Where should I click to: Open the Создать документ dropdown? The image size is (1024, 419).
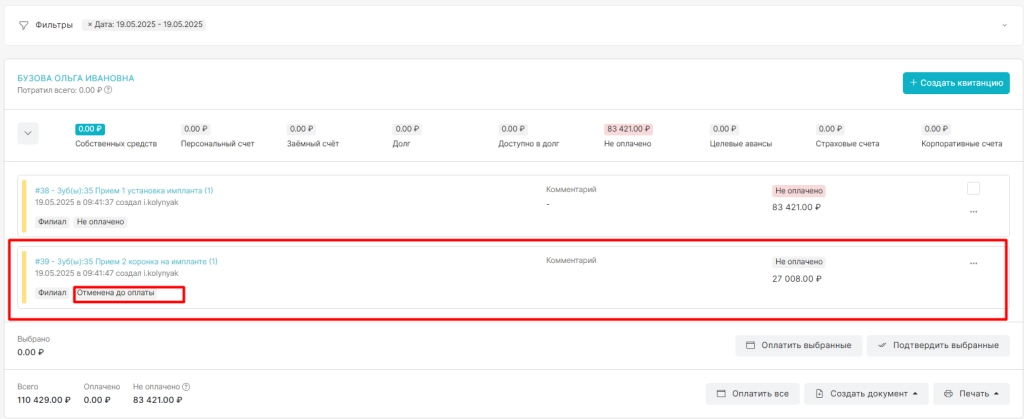867,394
